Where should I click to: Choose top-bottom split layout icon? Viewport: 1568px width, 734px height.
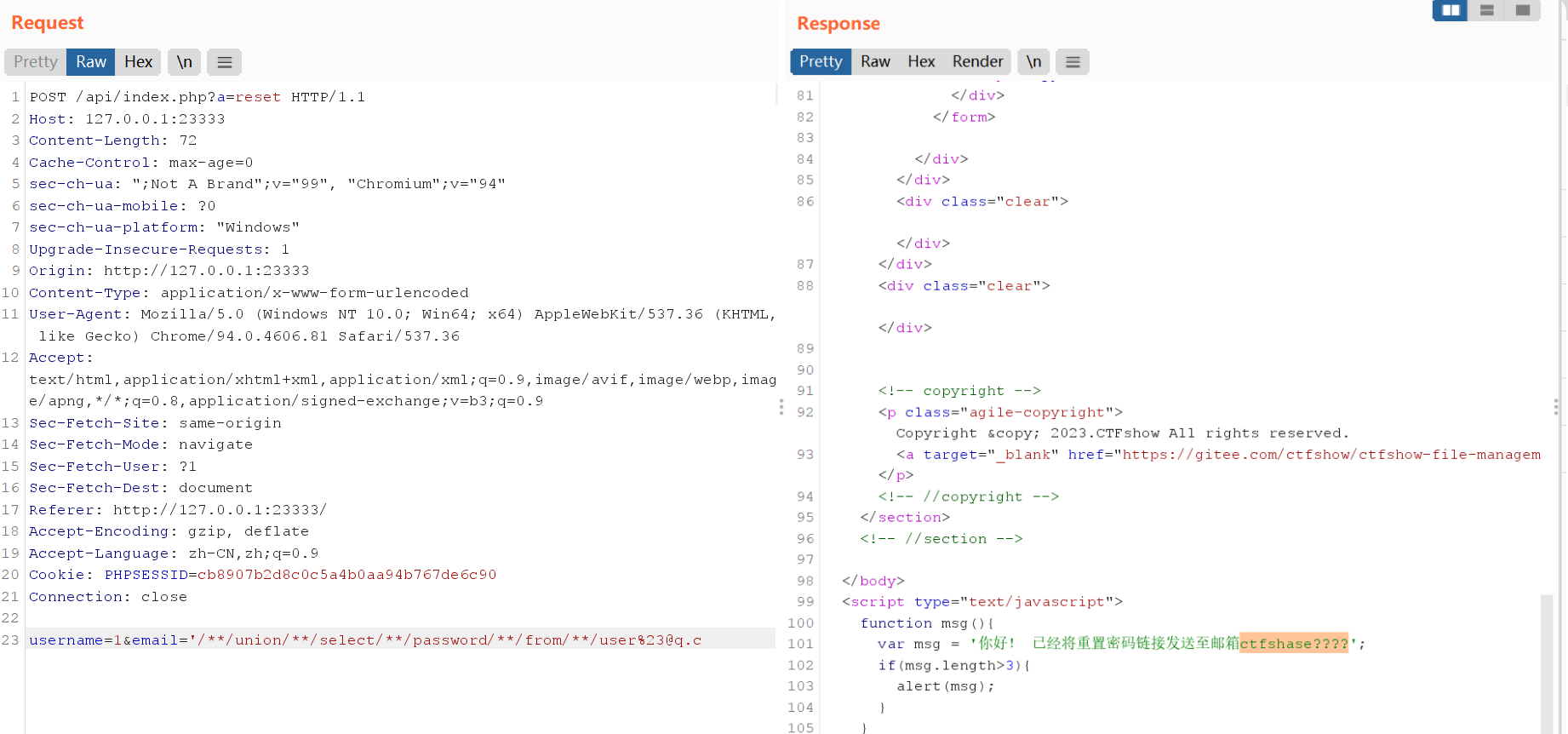1487,10
